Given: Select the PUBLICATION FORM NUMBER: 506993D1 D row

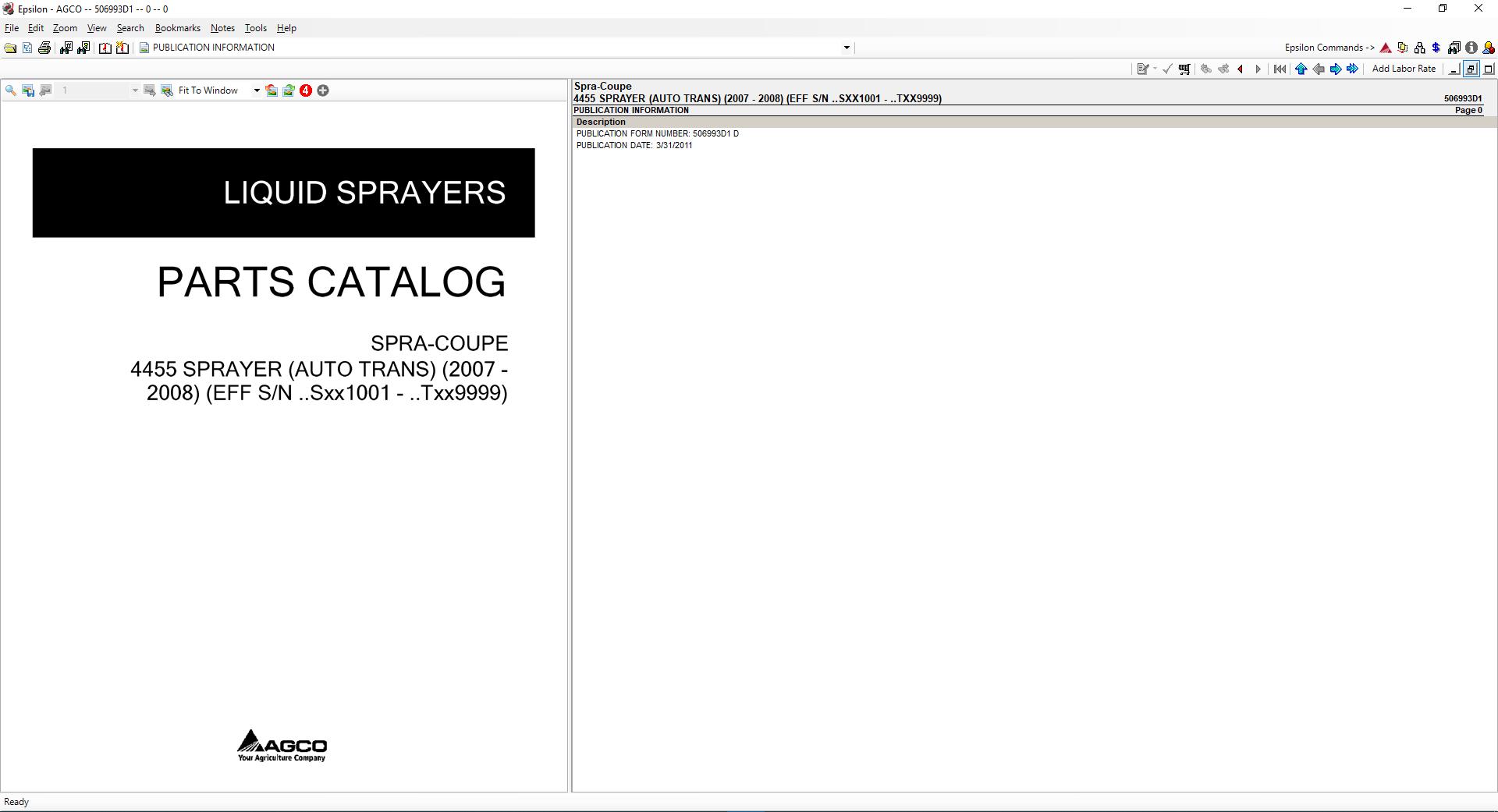Looking at the screenshot, I should coord(658,133).
